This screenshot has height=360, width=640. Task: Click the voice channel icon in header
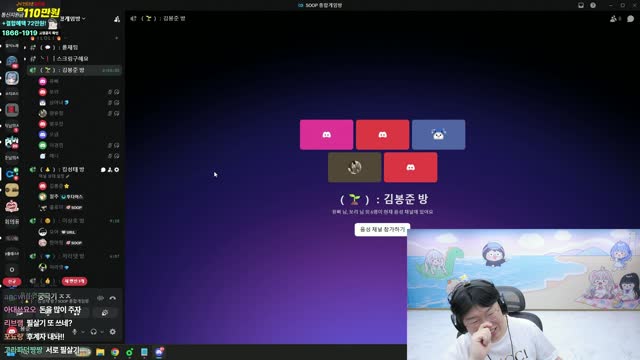(133, 19)
